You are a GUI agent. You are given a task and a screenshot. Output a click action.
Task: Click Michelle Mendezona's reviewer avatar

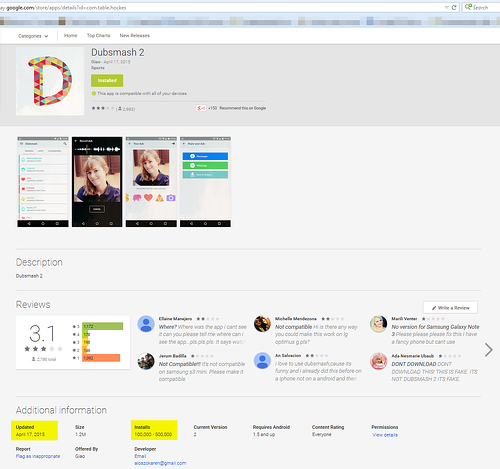(262, 324)
